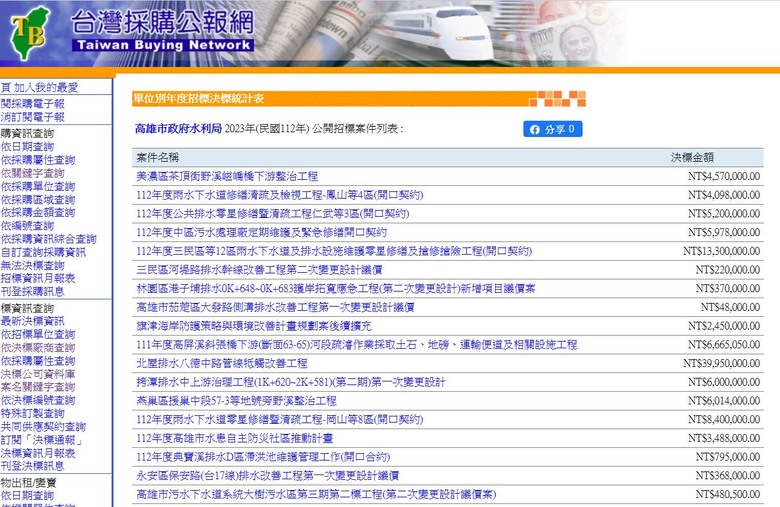Viewport: 780px width, 507px height.
Task: Open 林園區港子埔排水0K+648~0K+683護岸拓寬應急工程 case
Action: pos(336,289)
